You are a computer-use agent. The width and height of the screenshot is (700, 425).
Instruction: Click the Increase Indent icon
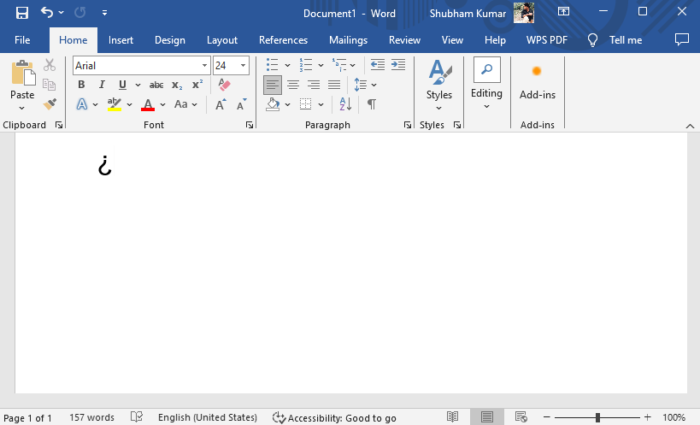pos(397,65)
